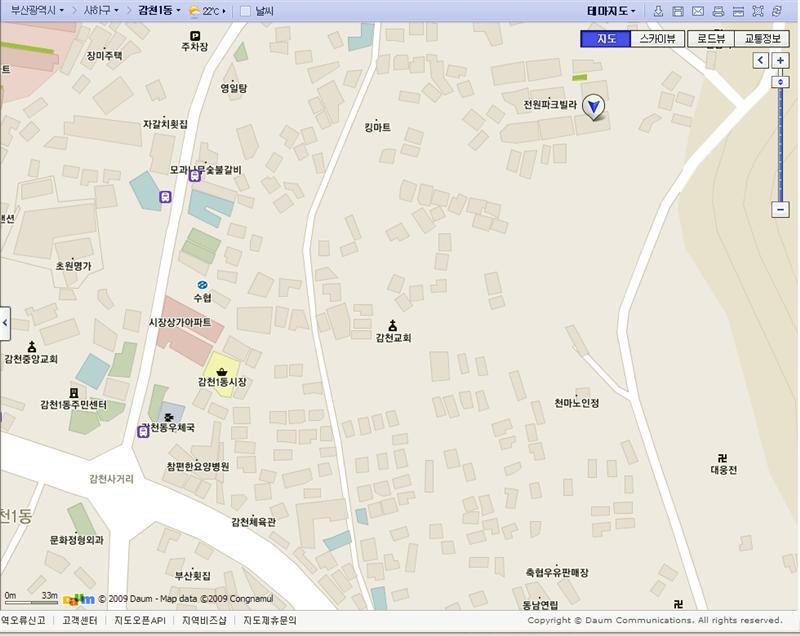
Task: Click the download/save map icon
Action: [658, 11]
